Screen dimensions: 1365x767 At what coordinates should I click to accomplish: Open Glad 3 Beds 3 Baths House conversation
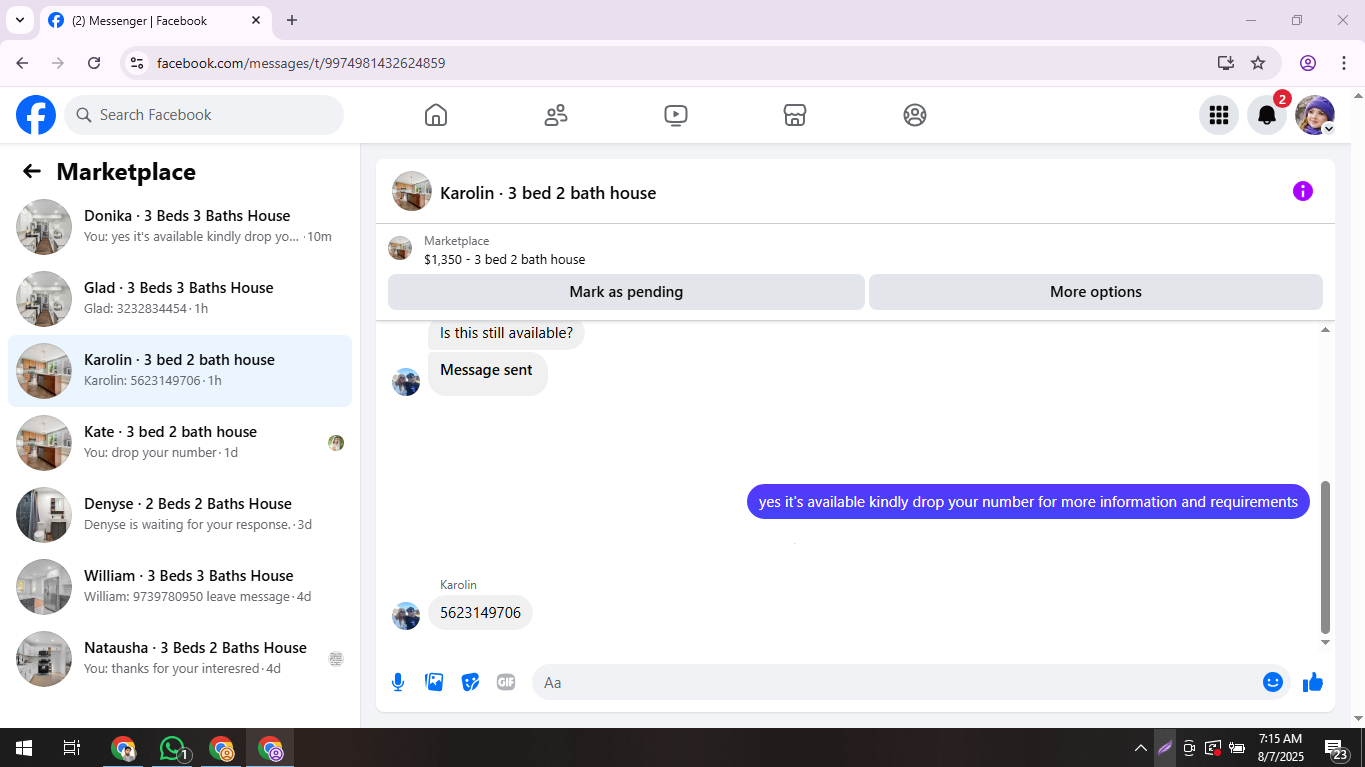[x=180, y=299]
